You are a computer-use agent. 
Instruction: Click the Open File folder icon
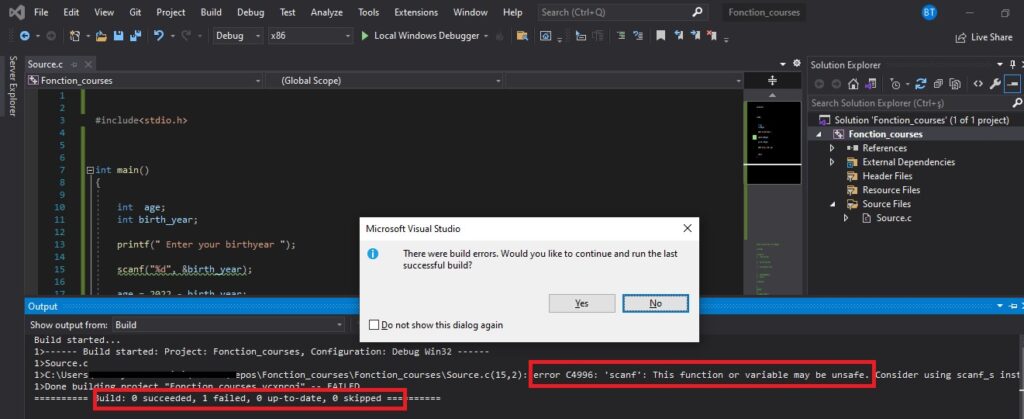pyautogui.click(x=101, y=36)
